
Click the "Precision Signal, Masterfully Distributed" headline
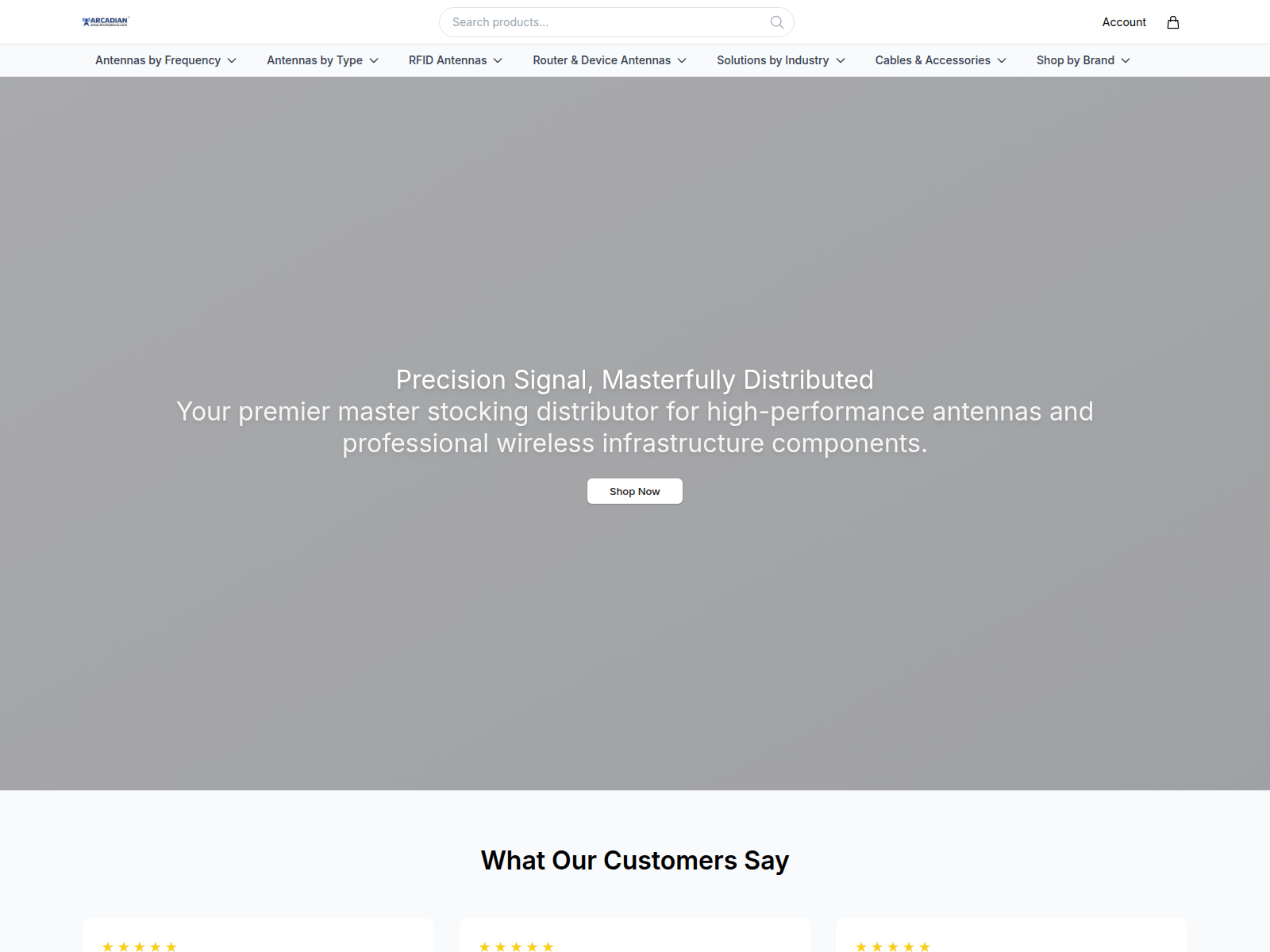pyautogui.click(x=635, y=380)
